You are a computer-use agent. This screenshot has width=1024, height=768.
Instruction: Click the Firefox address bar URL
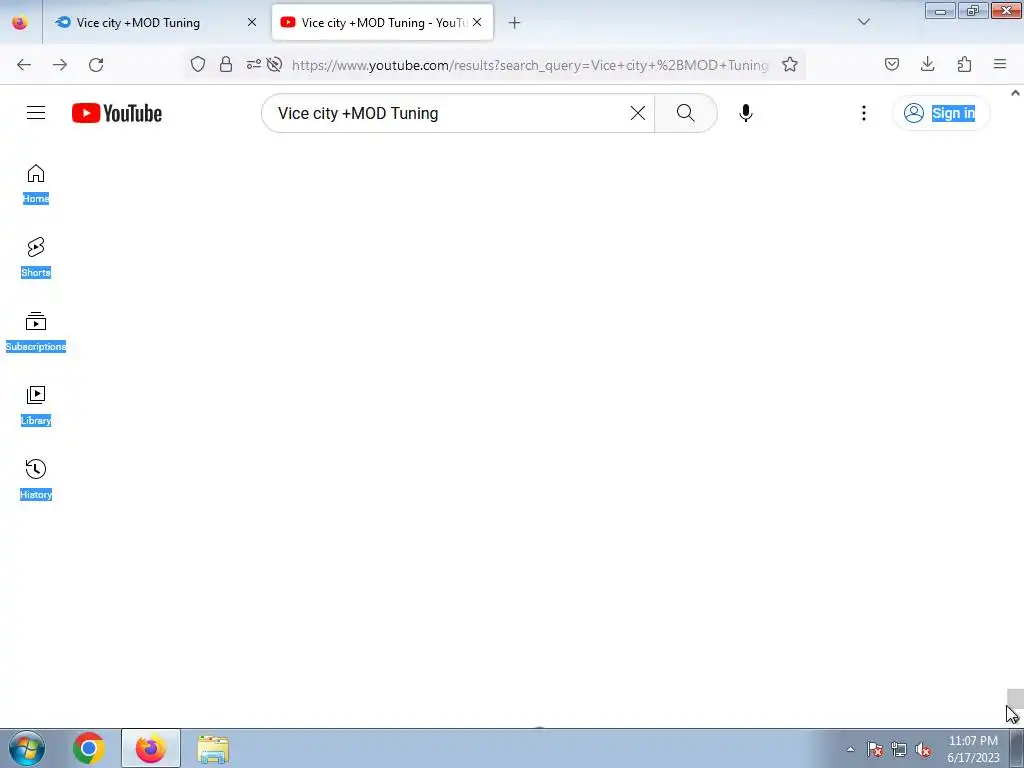pos(530,65)
